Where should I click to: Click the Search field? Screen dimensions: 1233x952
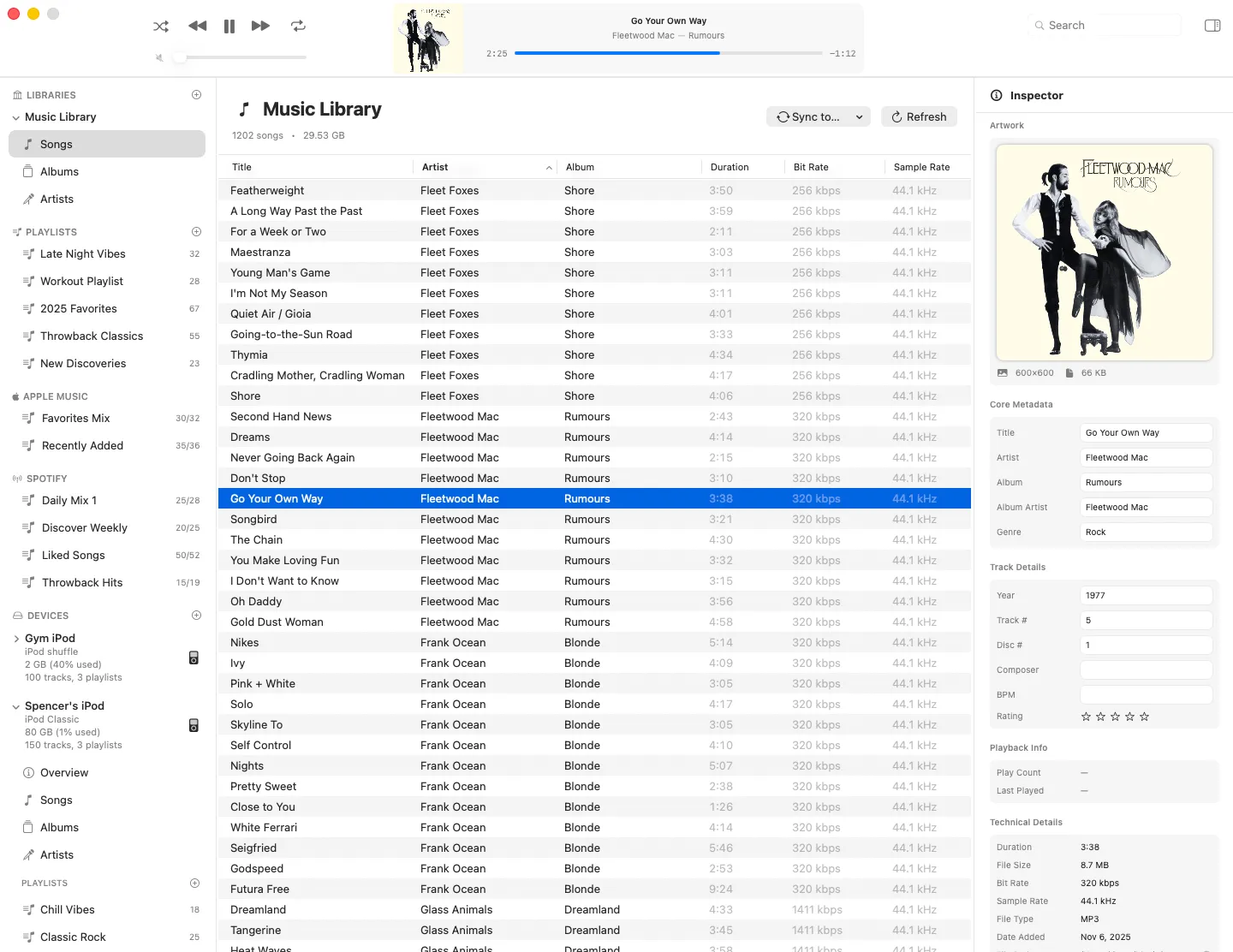[x=1104, y=26]
